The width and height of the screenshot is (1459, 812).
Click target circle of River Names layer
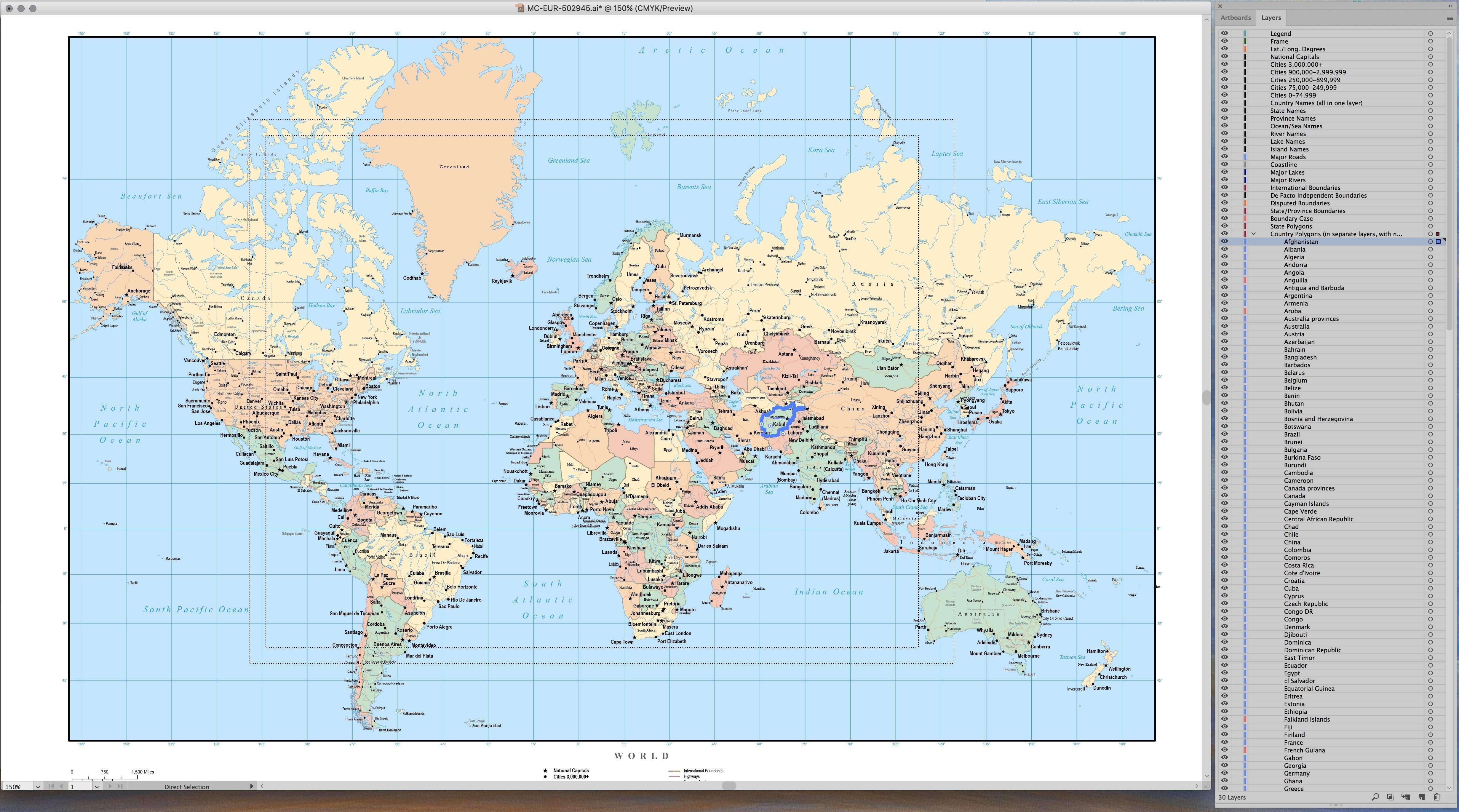tap(1430, 134)
